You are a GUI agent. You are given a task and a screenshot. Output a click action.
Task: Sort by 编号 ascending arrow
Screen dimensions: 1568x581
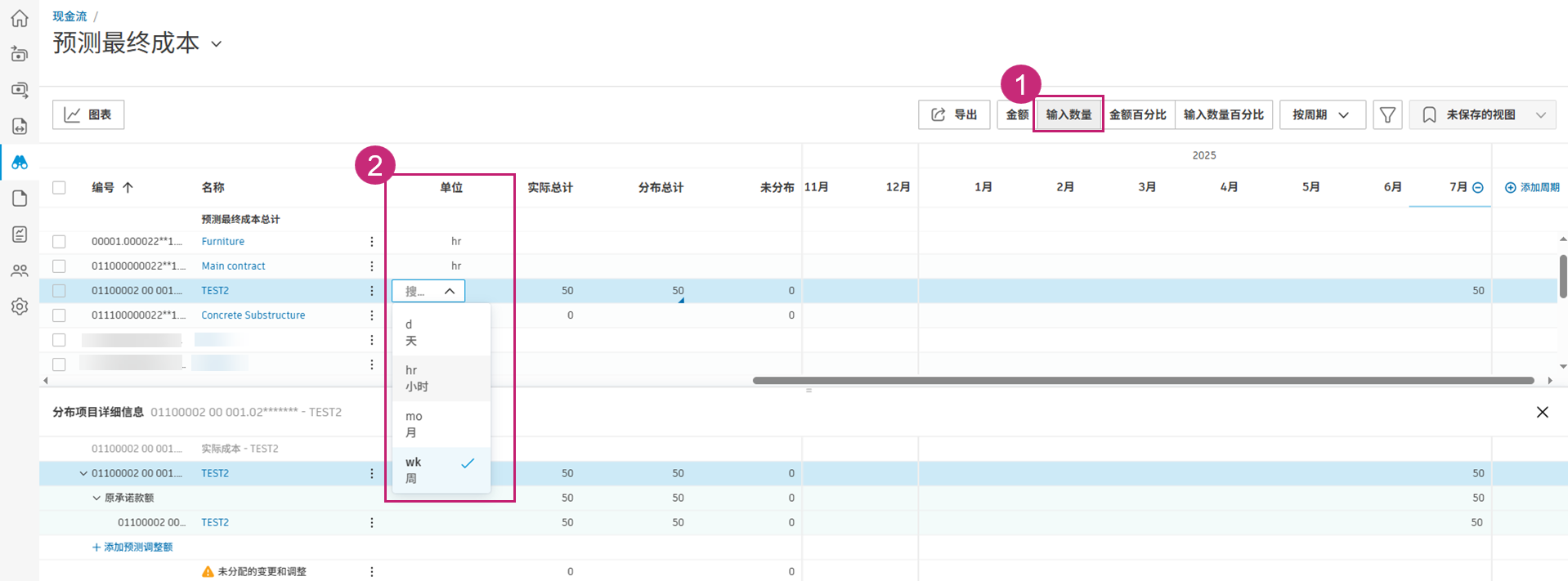128,187
